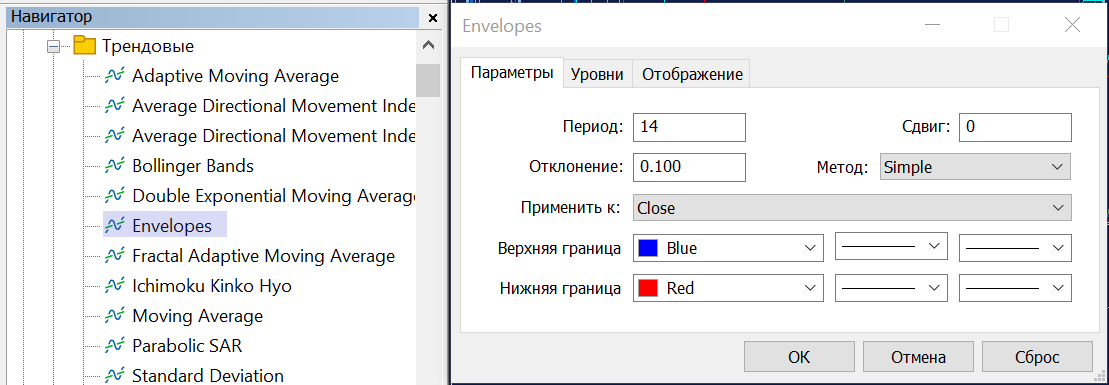Open the Метод dropdown showing Simple
The height and width of the screenshot is (385, 1109).
click(x=975, y=168)
